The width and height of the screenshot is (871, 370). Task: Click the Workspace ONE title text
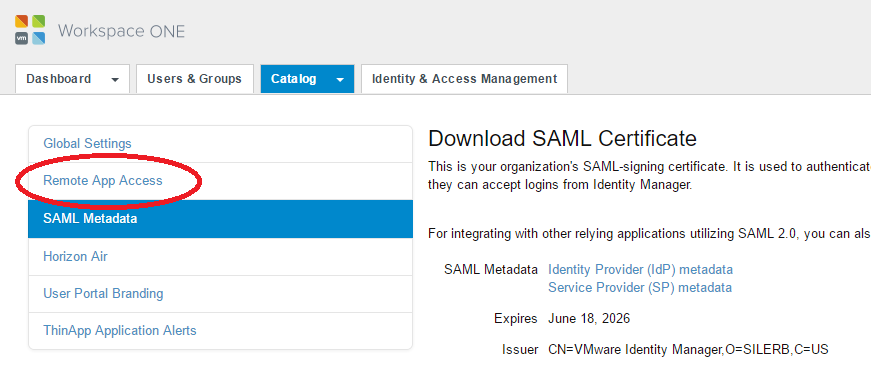[x=122, y=31]
